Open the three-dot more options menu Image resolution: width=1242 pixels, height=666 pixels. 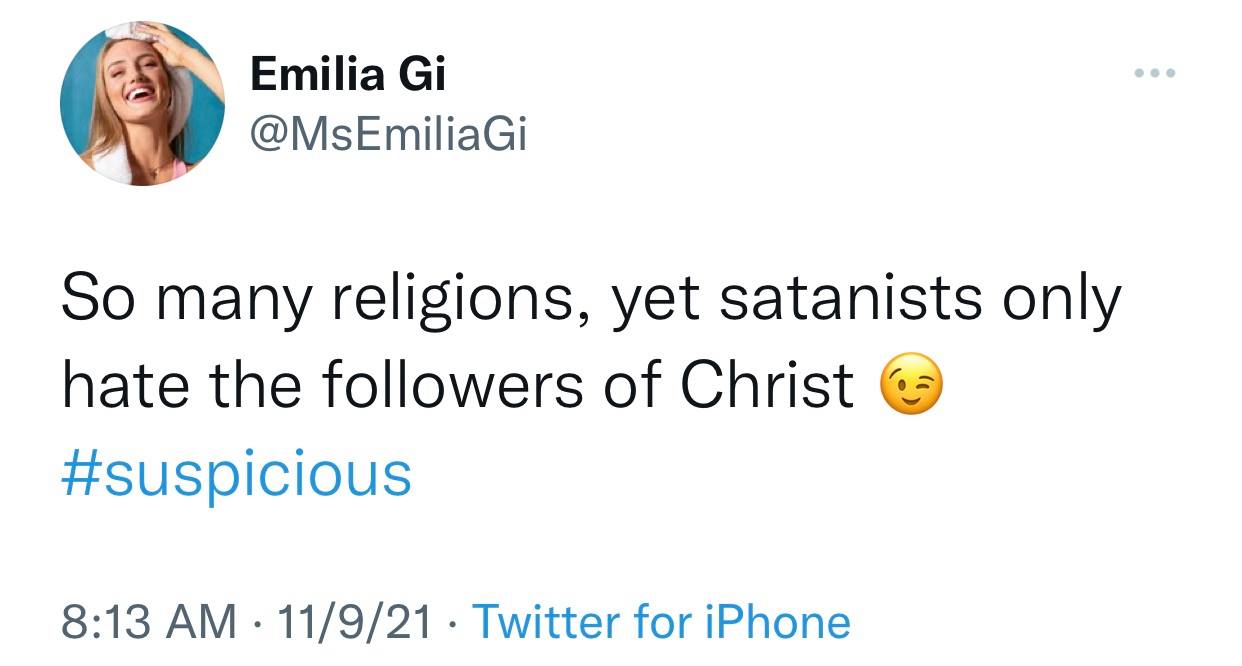pos(1155,73)
